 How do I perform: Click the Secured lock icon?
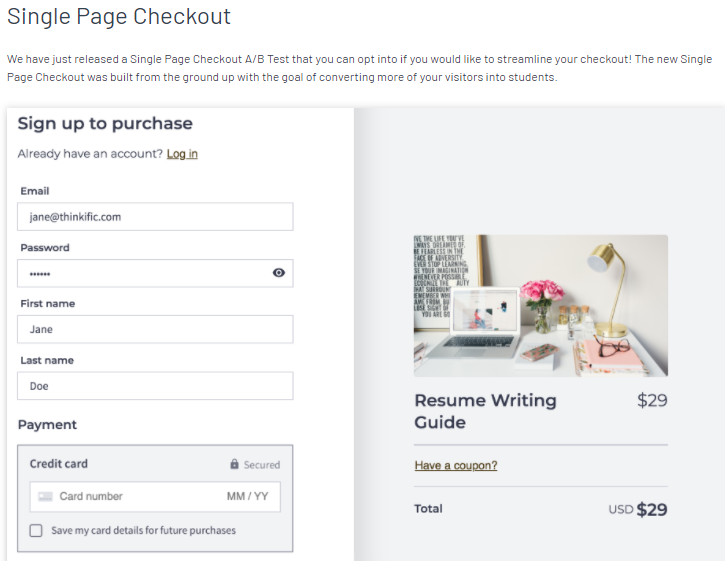click(234, 464)
